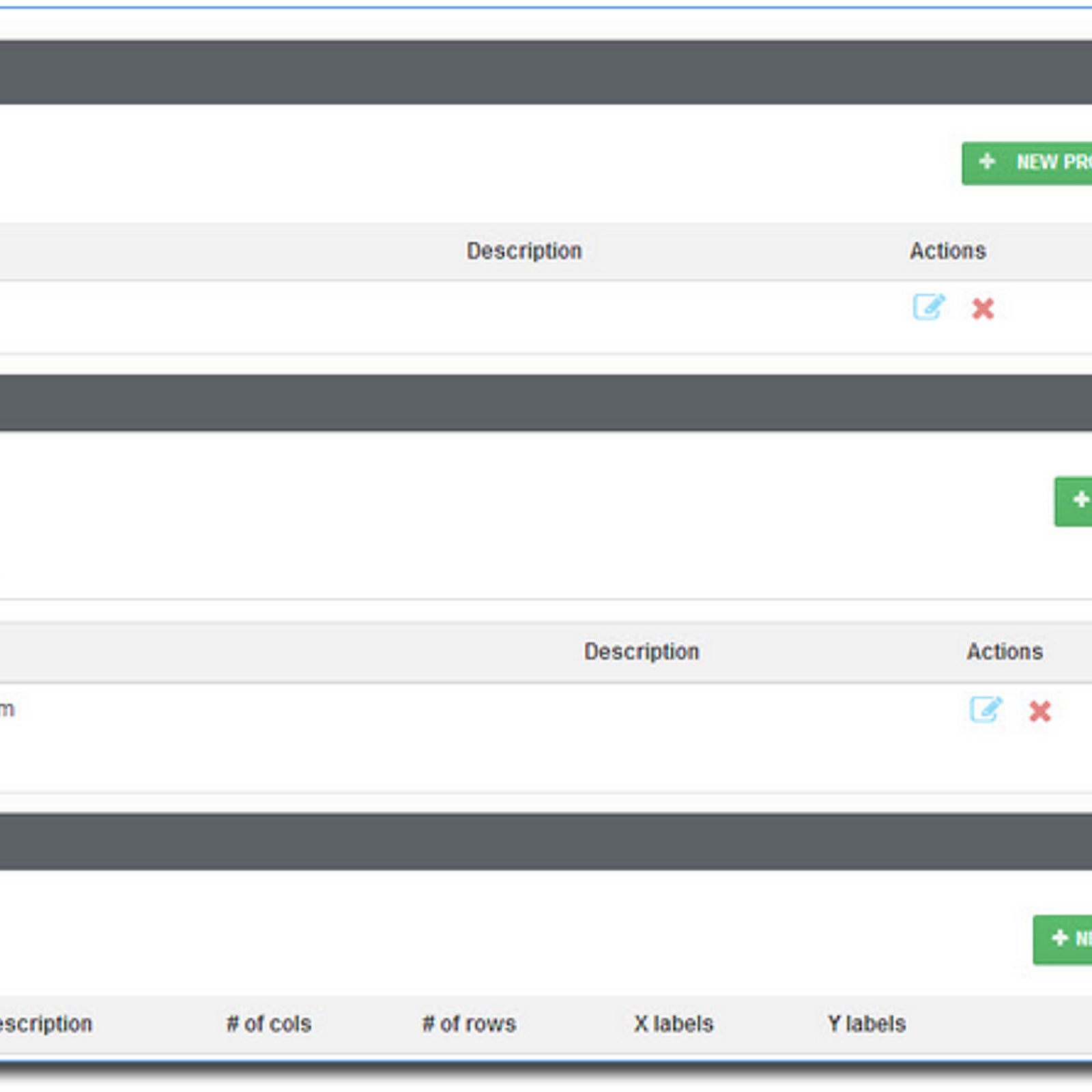Click the red delete X in the second table

click(1040, 711)
